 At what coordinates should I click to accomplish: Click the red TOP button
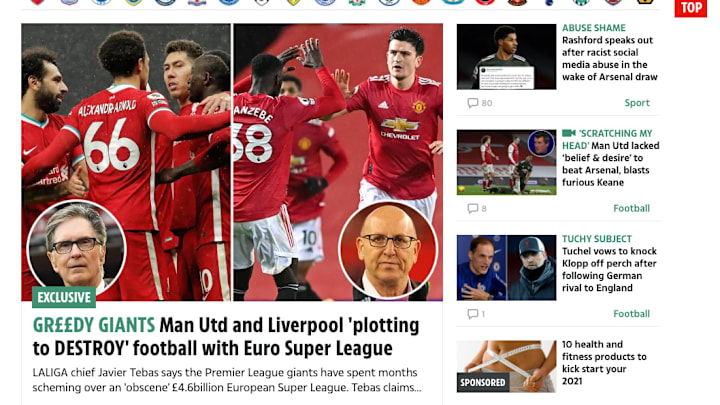coord(691,8)
